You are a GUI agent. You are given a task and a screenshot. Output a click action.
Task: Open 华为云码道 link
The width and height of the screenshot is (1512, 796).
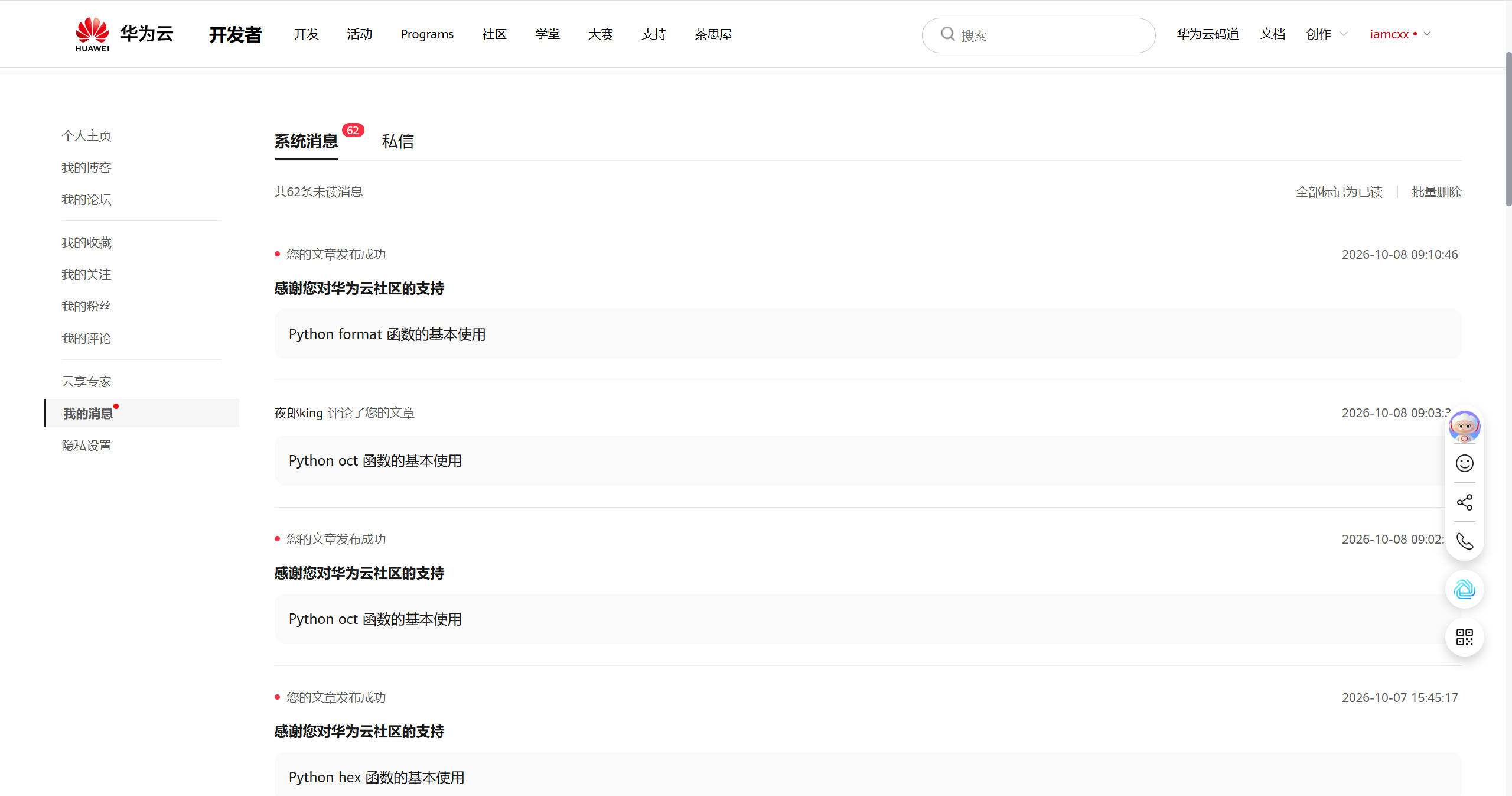point(1208,34)
